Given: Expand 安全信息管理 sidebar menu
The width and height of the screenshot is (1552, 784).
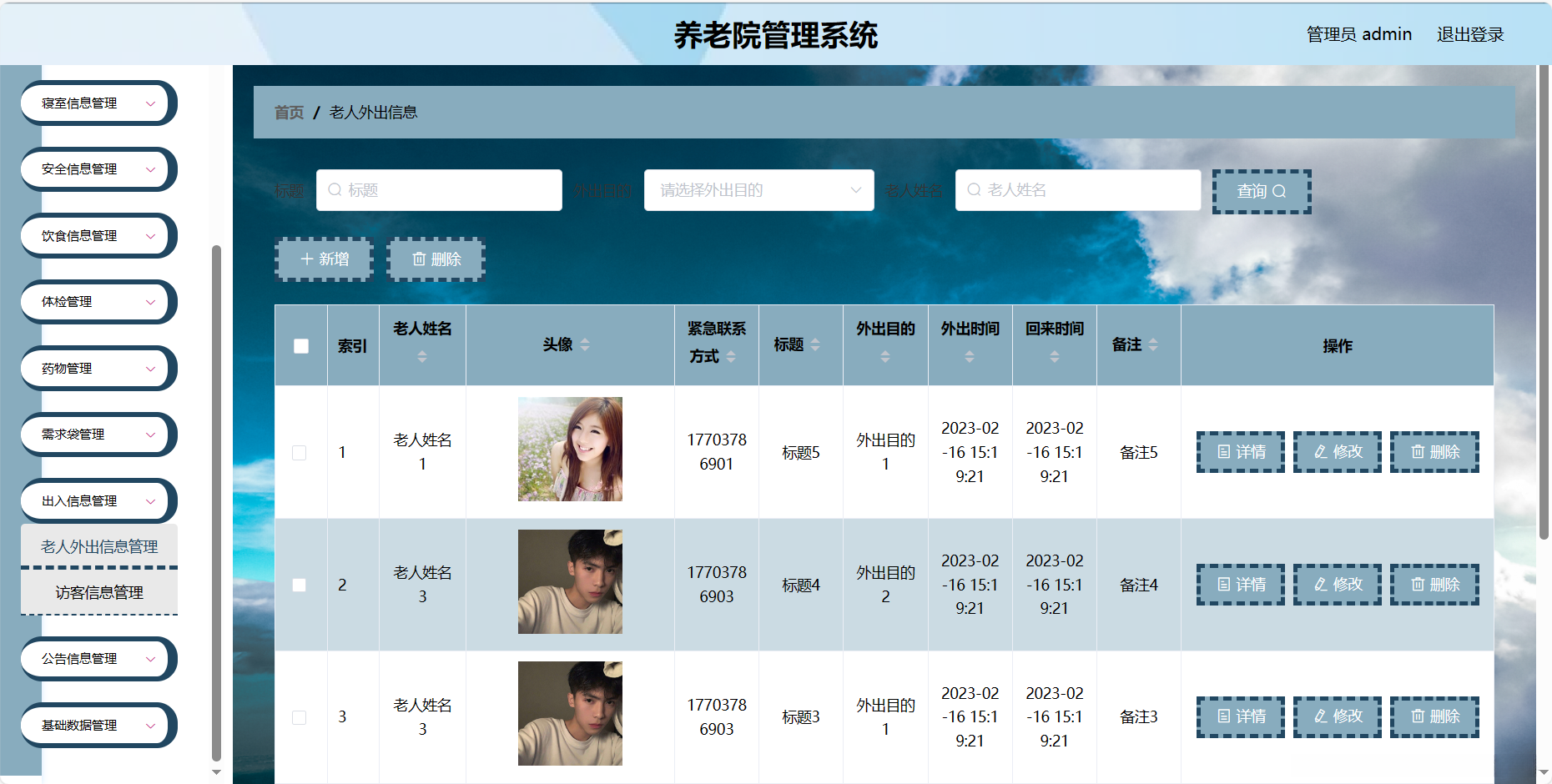Looking at the screenshot, I should pyautogui.click(x=98, y=169).
